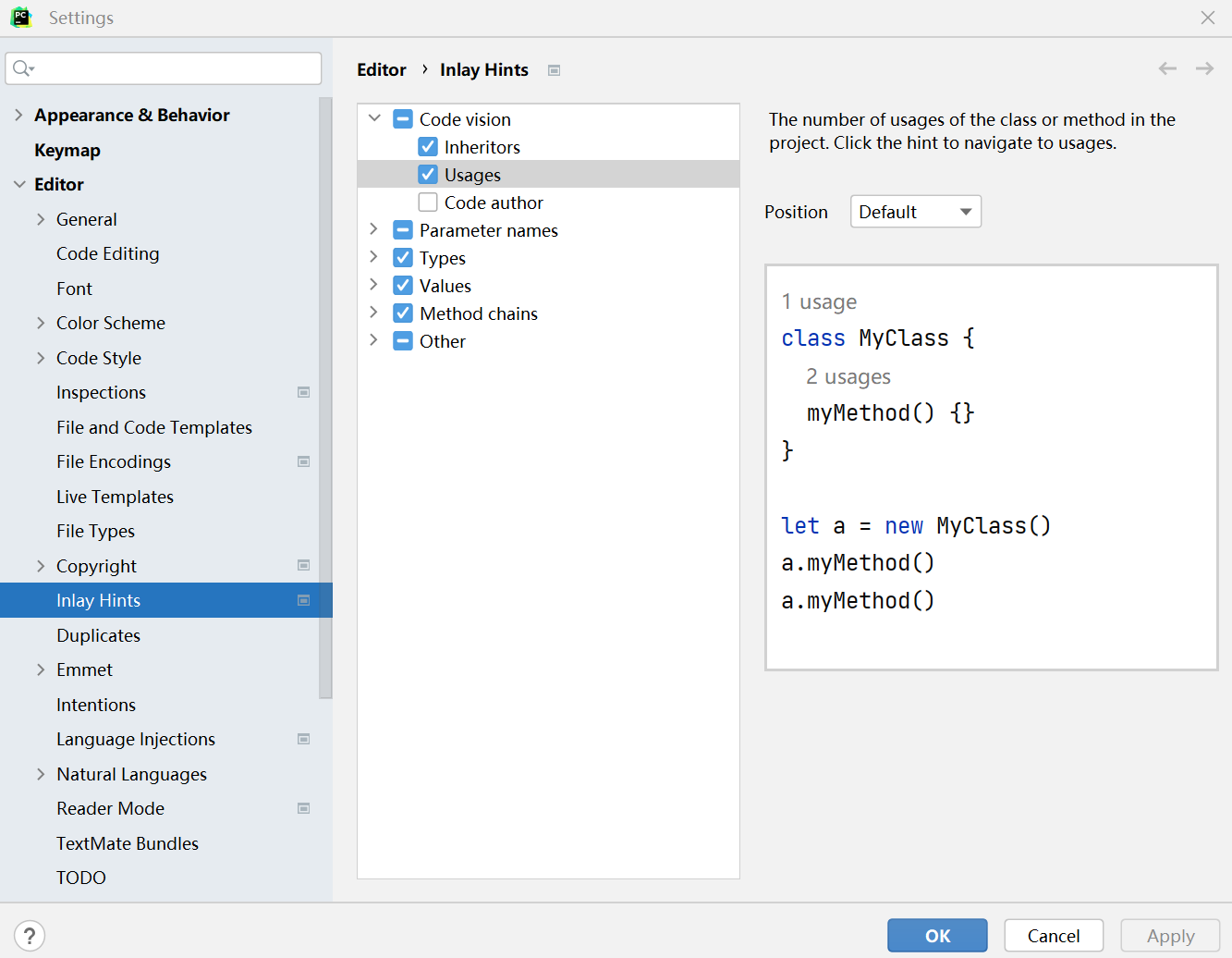Open the Font settings page
Image resolution: width=1232 pixels, height=958 pixels.
coord(74,289)
